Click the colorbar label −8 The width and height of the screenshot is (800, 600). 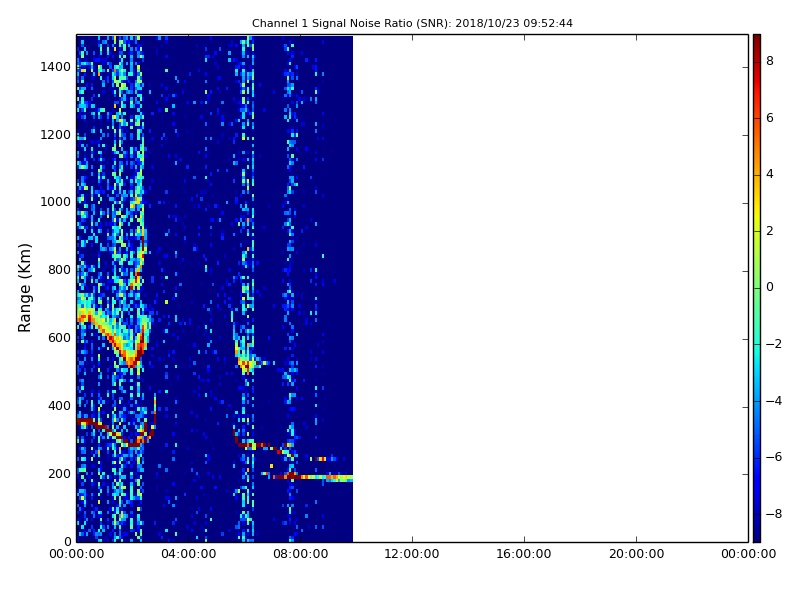point(774,514)
